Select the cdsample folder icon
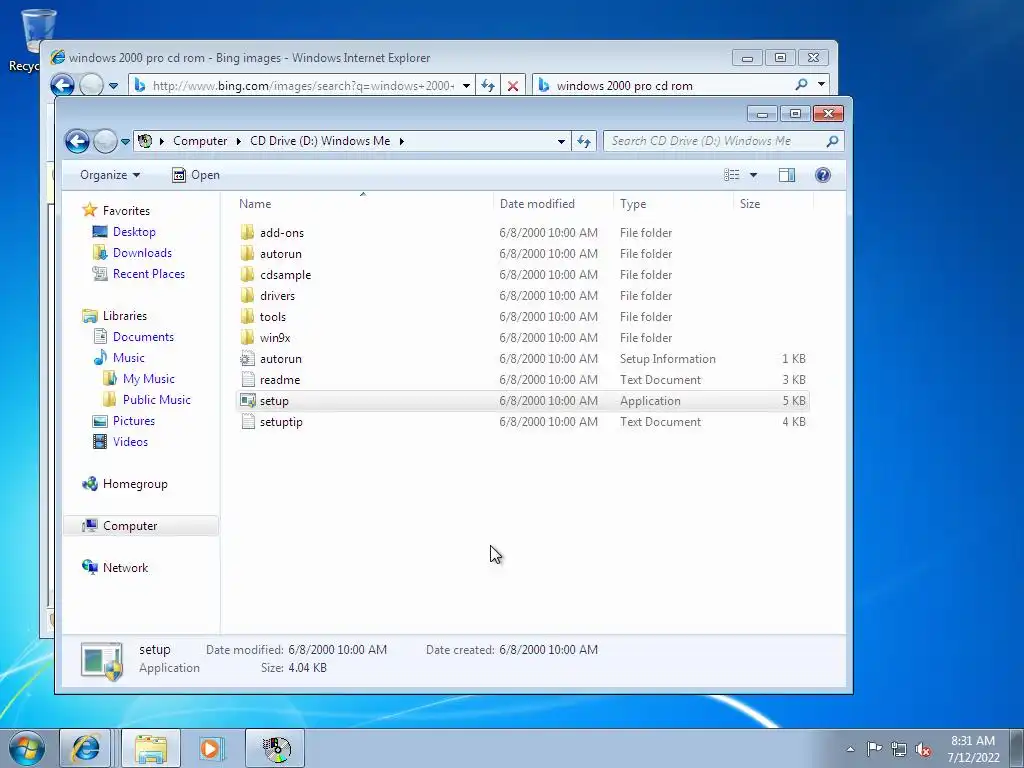1024x768 pixels. [248, 274]
